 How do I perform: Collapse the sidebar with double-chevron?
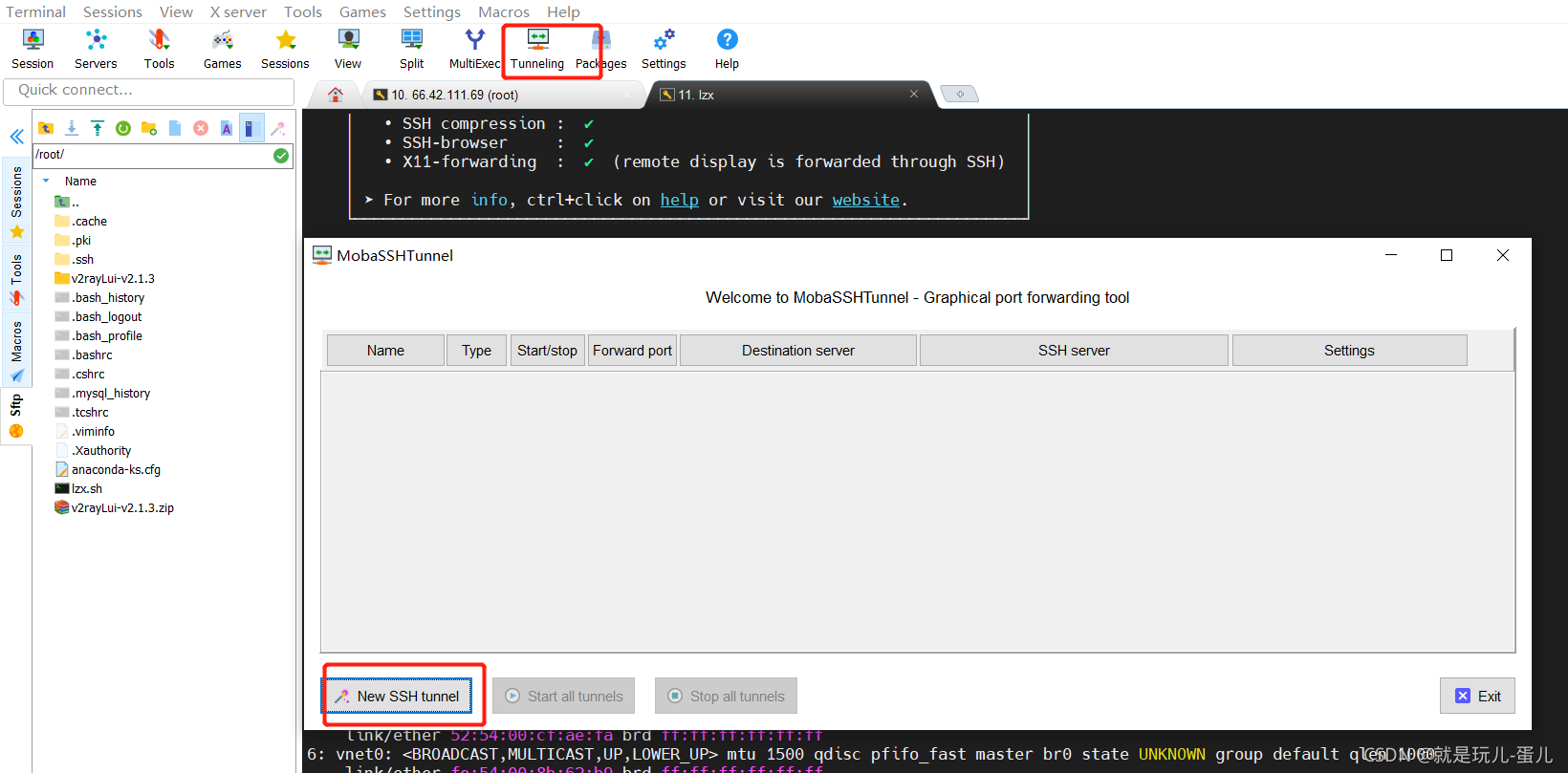click(x=16, y=137)
